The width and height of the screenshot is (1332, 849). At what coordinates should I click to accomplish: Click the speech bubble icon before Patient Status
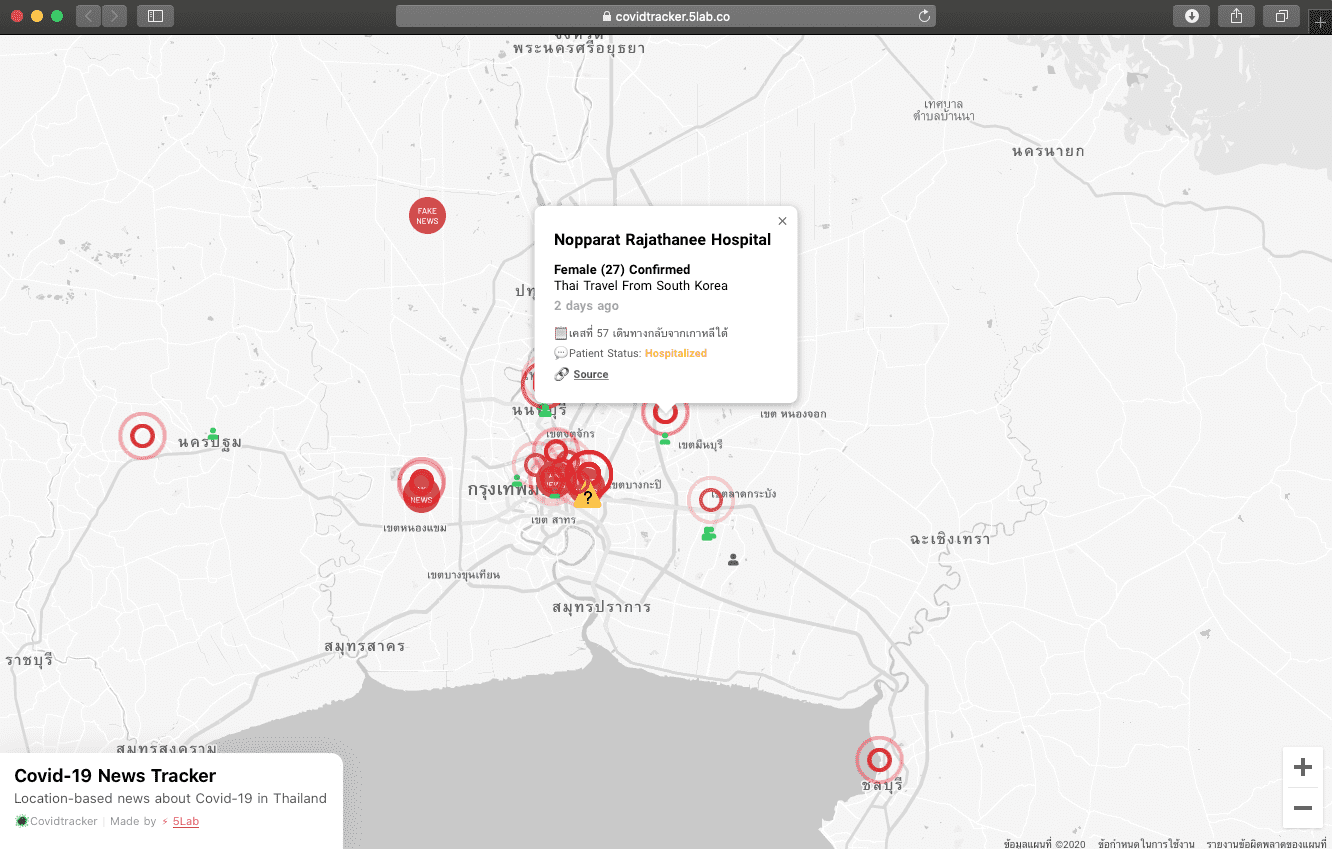coord(560,352)
